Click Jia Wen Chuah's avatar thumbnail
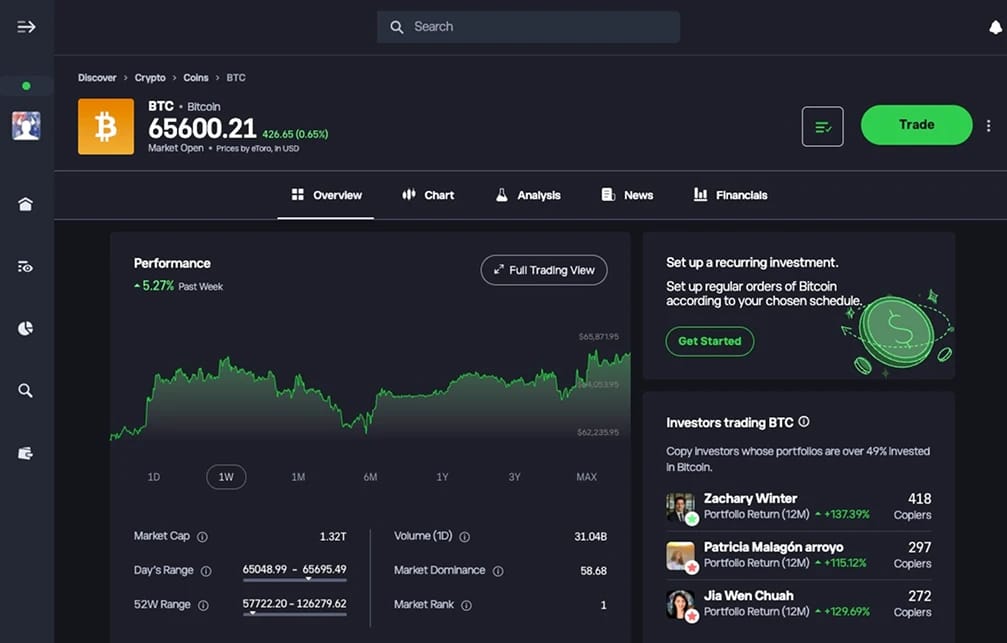 pos(681,605)
